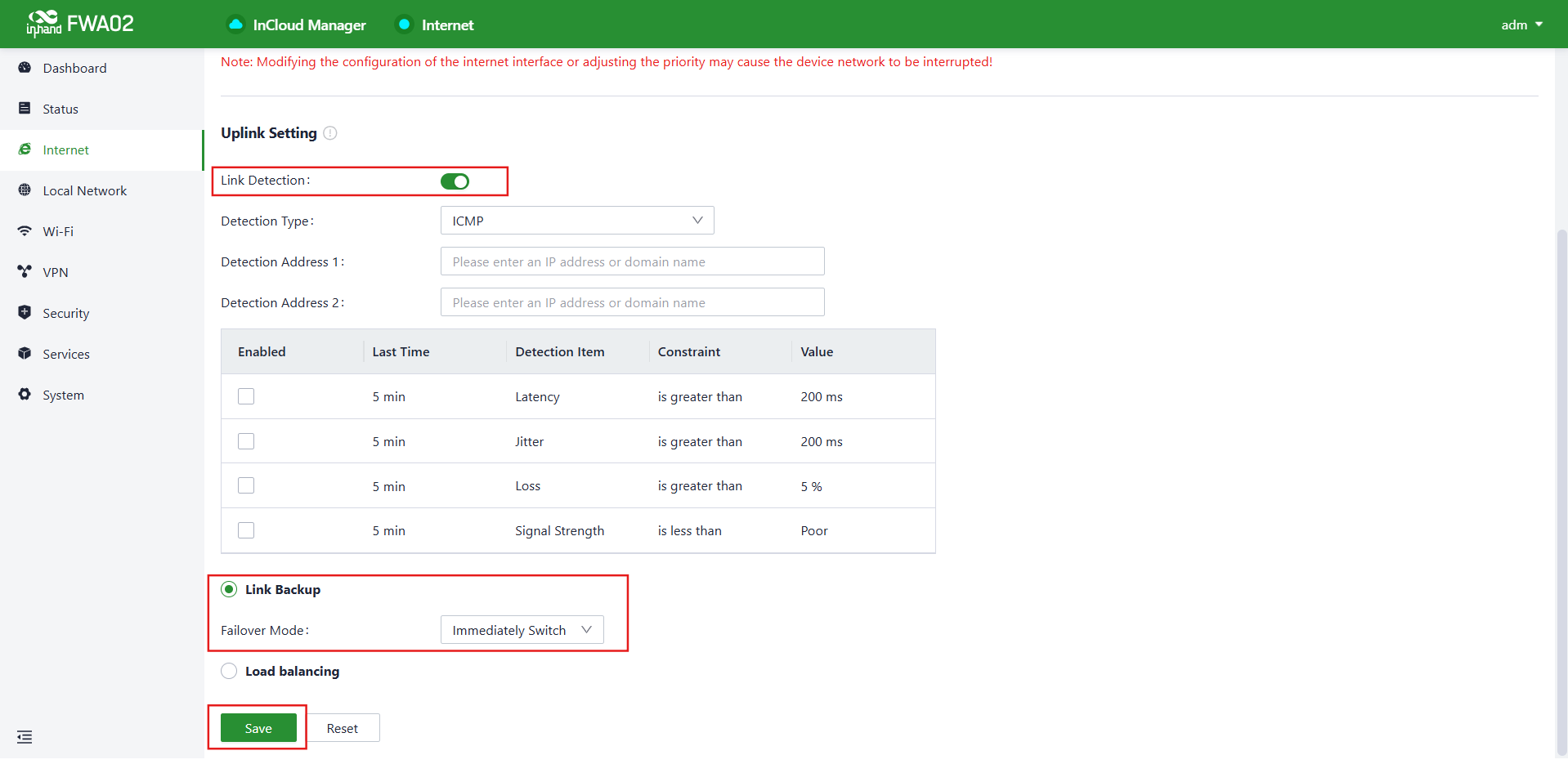The height and width of the screenshot is (764, 1568).
Task: Click the Wi-Fi signal icon
Action: (25, 231)
